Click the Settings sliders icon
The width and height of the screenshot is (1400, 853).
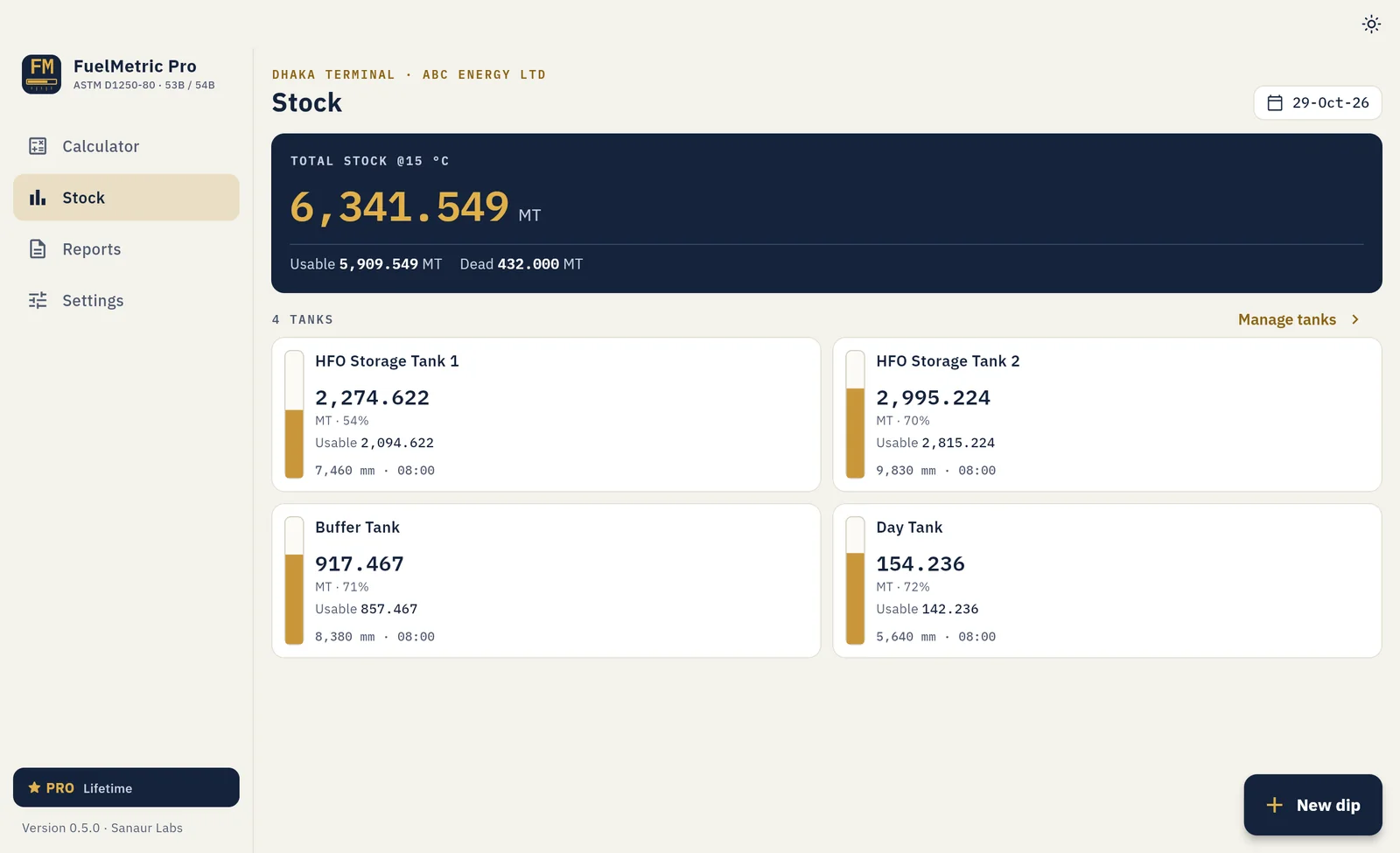[38, 301]
